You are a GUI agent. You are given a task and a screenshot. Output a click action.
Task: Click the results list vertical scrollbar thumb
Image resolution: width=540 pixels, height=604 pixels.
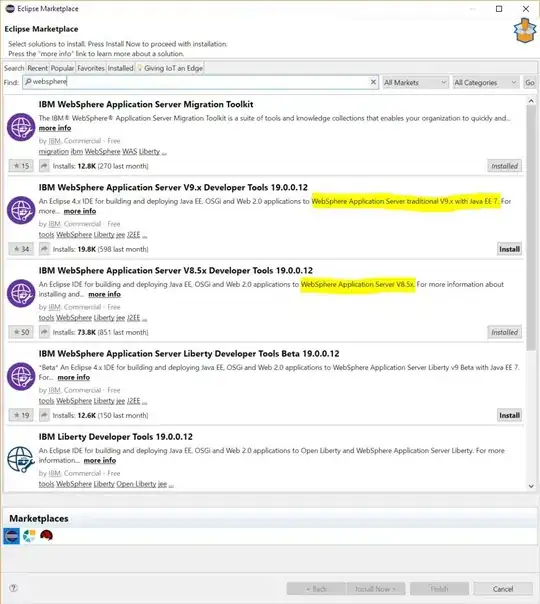(x=531, y=227)
